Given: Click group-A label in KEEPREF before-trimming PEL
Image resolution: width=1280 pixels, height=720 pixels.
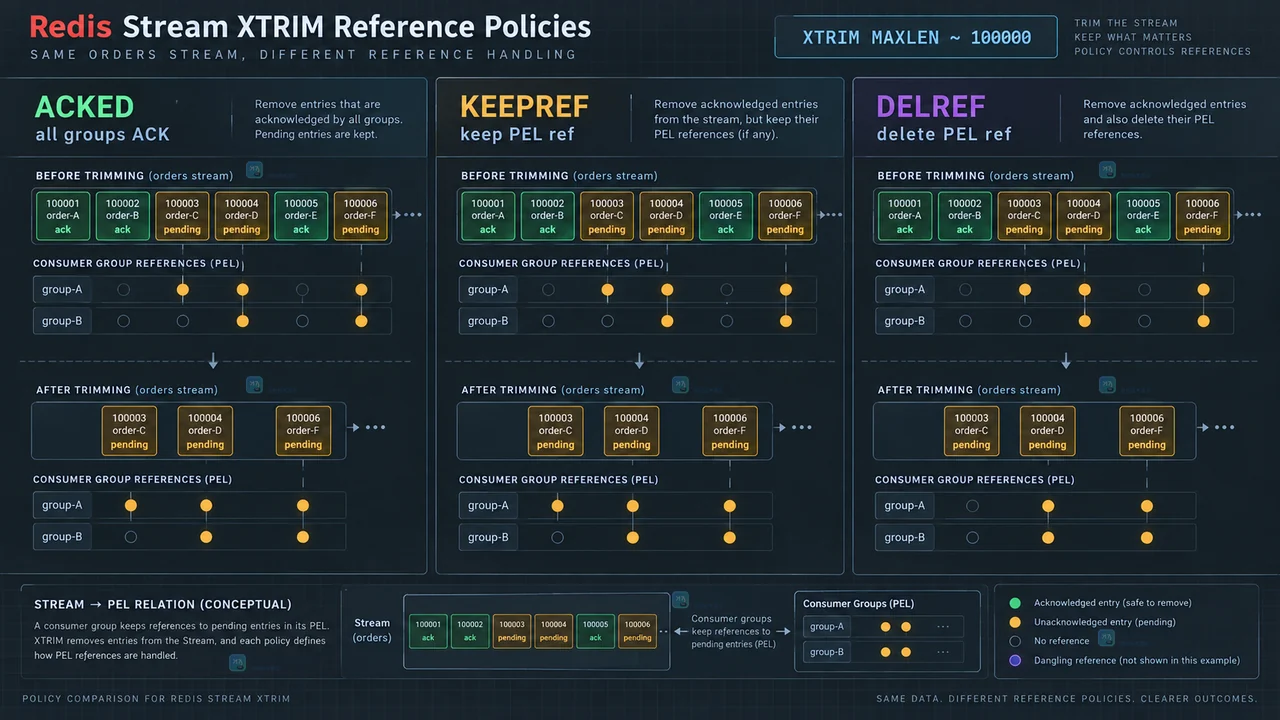Looking at the screenshot, I should [x=488, y=290].
